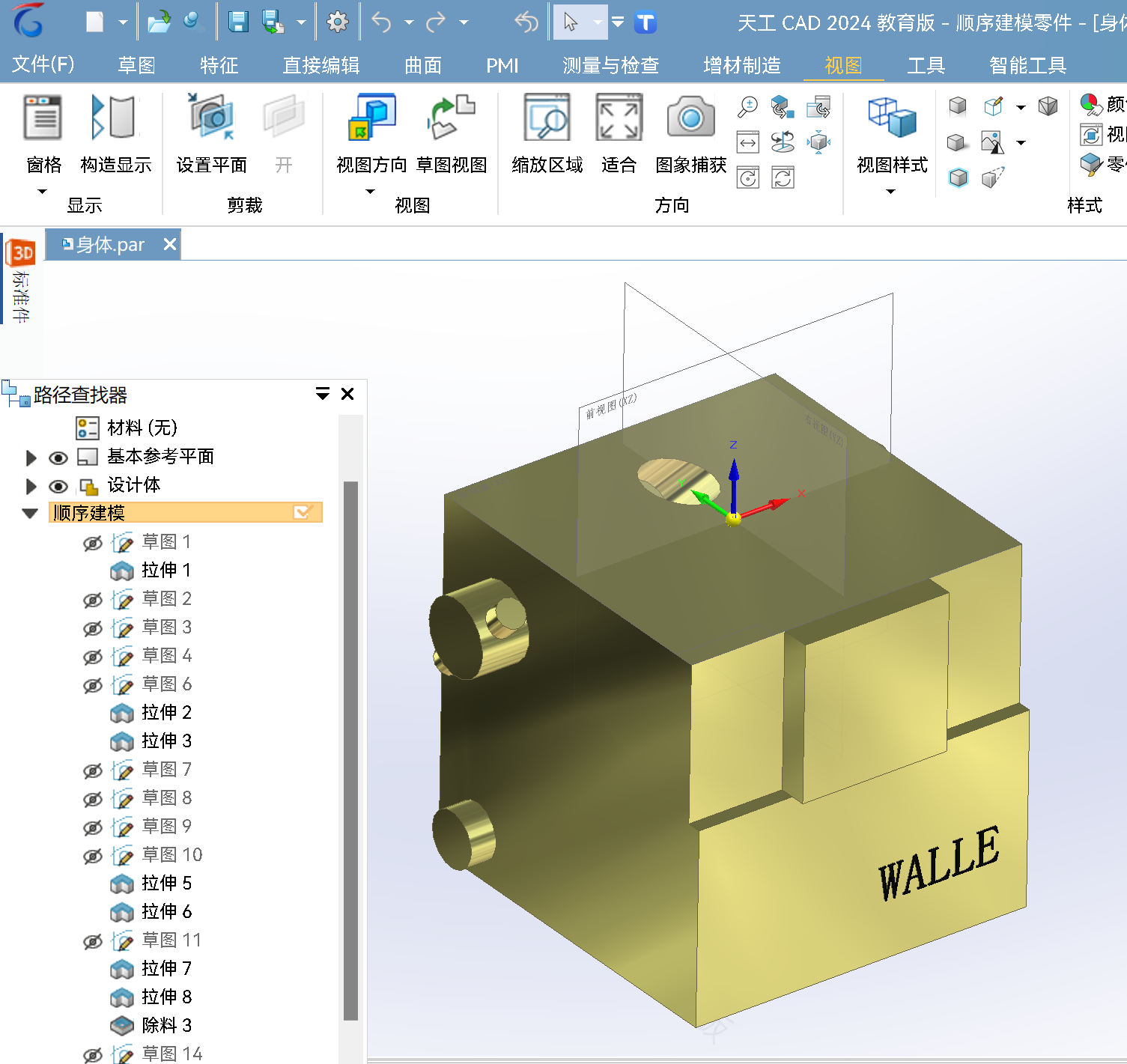Toggle checkbox on 顺序建模 row

tap(302, 512)
